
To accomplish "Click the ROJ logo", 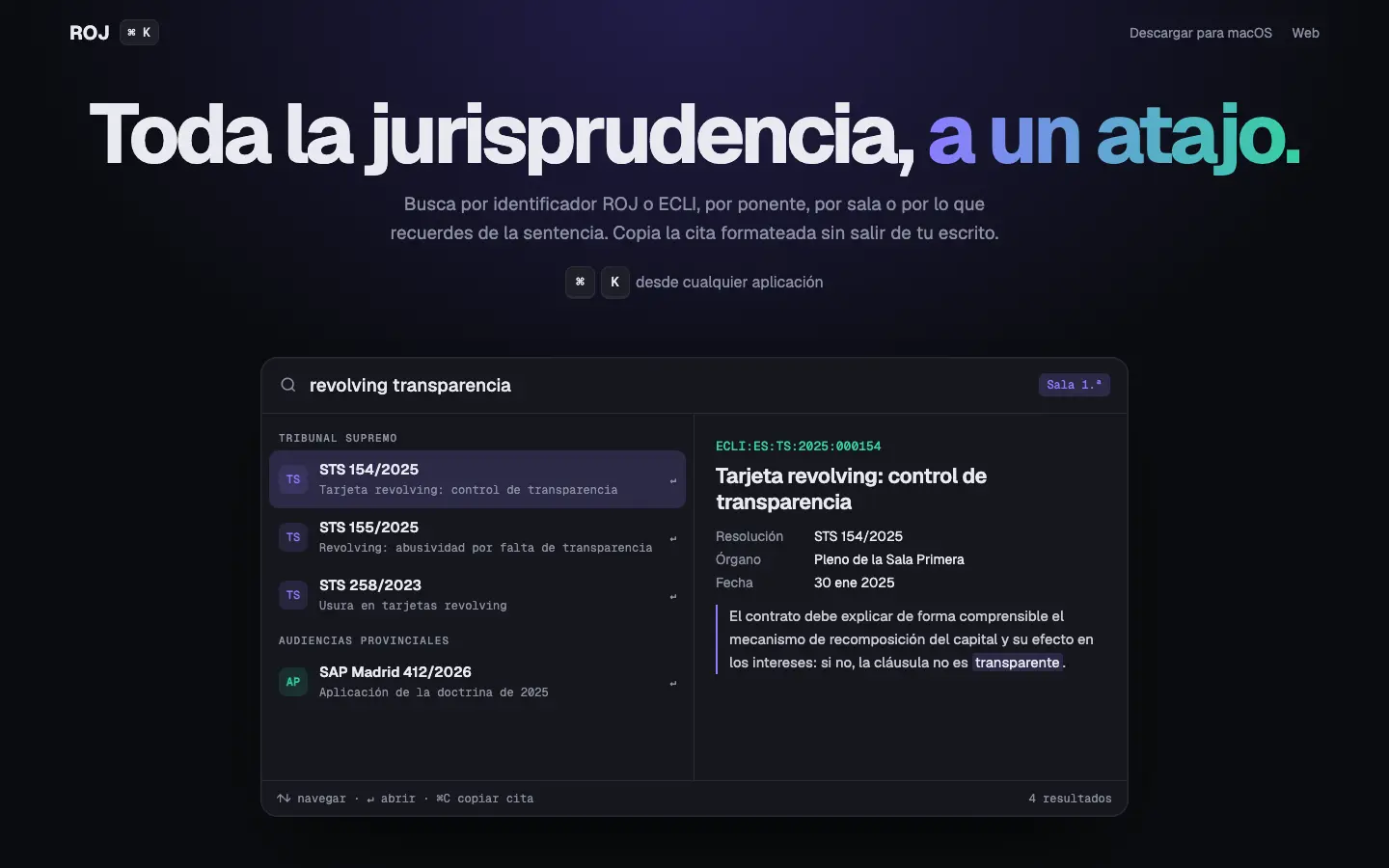I will (90, 33).
